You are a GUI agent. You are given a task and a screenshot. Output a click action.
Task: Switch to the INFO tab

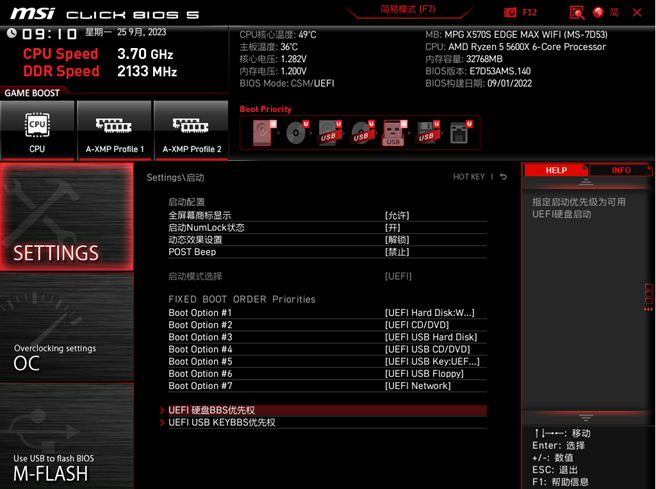621,170
